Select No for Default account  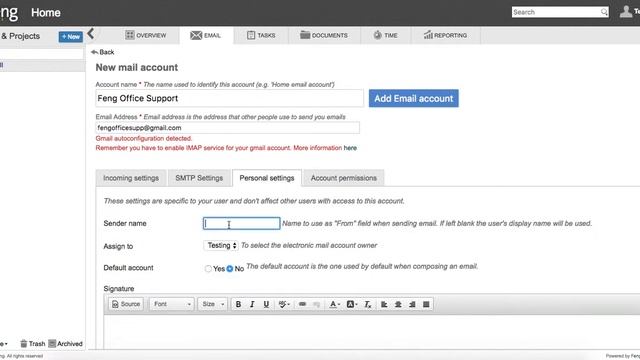click(x=230, y=269)
